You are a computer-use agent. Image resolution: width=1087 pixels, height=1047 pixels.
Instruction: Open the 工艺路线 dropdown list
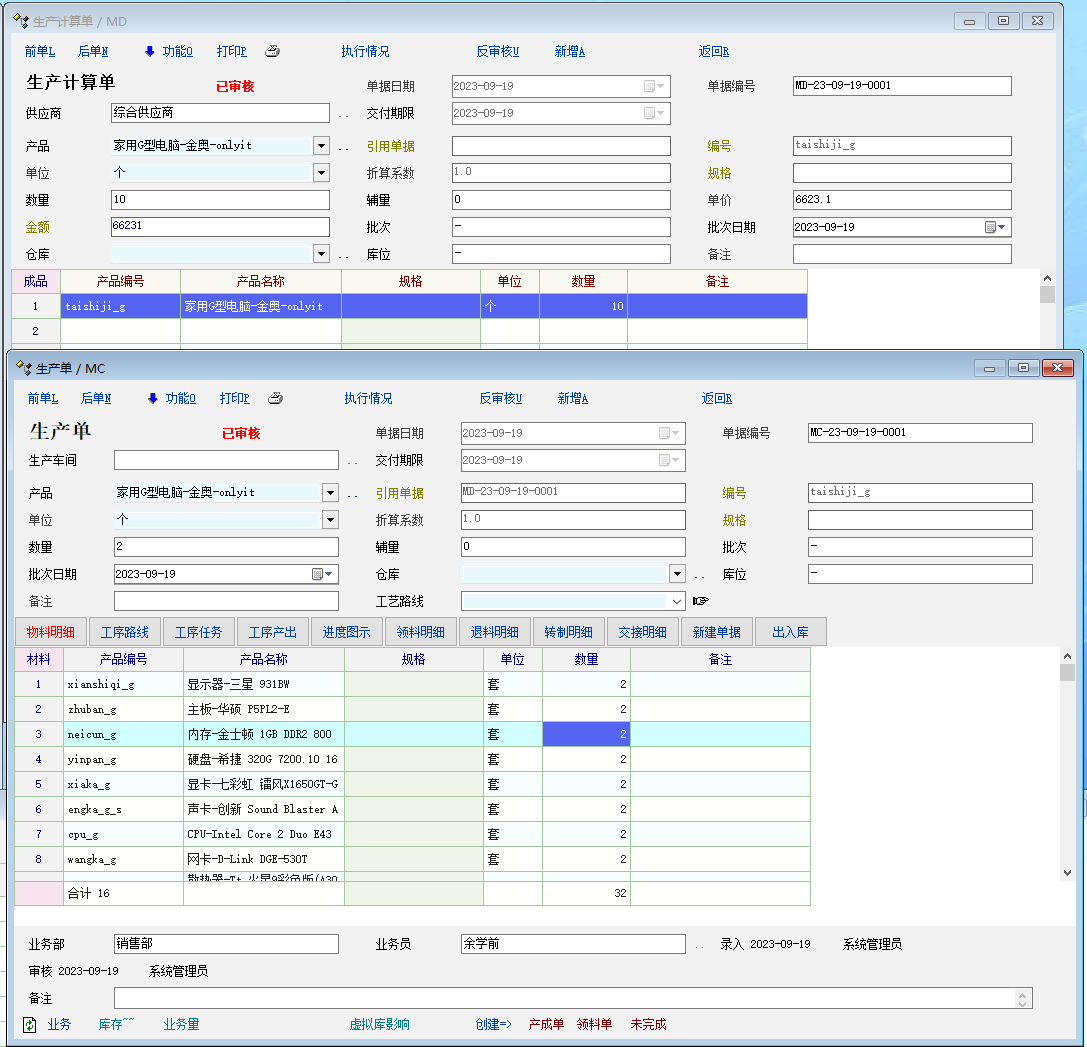tap(677, 601)
